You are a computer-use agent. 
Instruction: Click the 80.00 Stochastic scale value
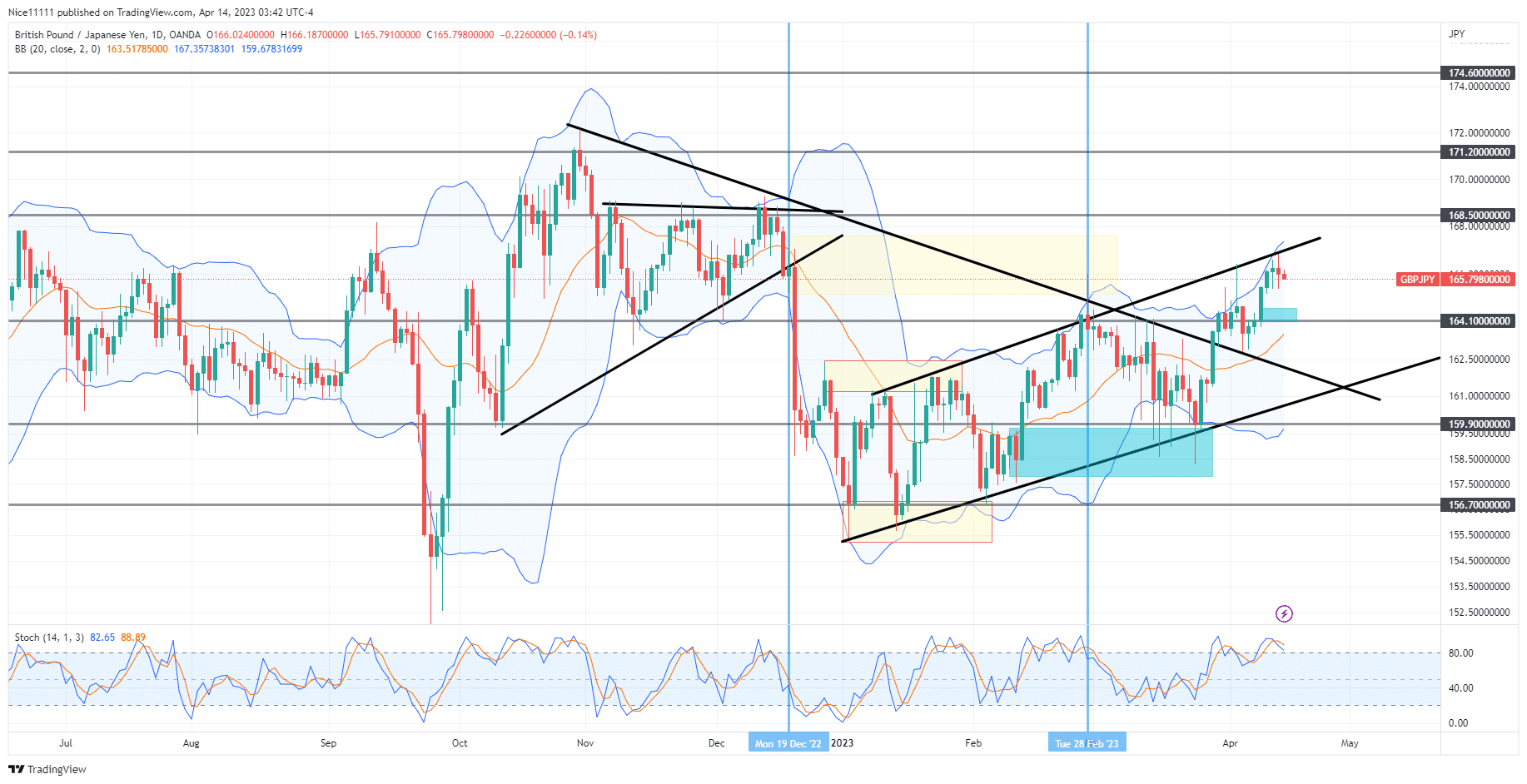(x=1460, y=653)
